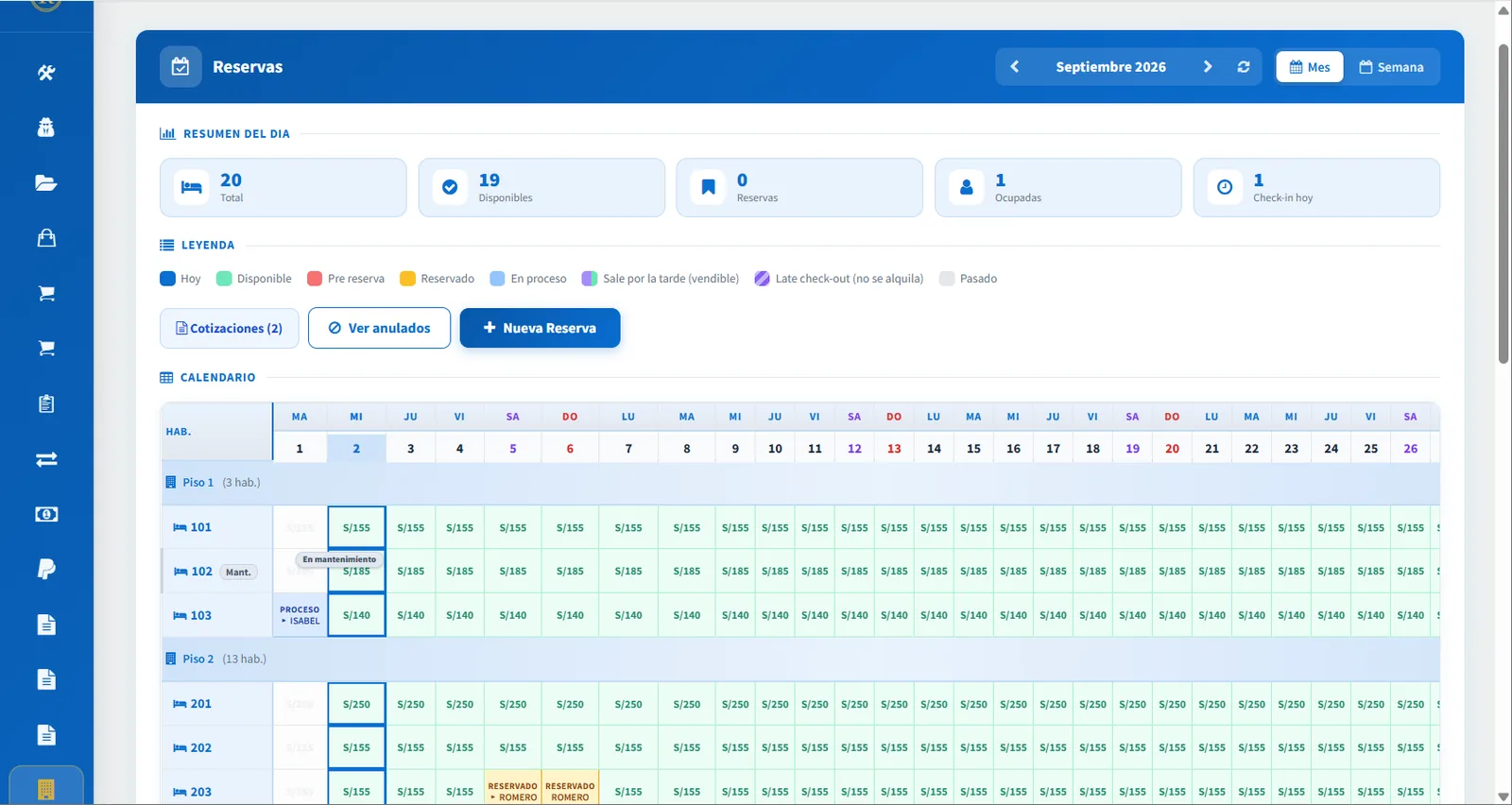This screenshot has width=1512, height=805.
Task: Open RESERVADO ROMERO cell on day 5
Action: click(513, 791)
